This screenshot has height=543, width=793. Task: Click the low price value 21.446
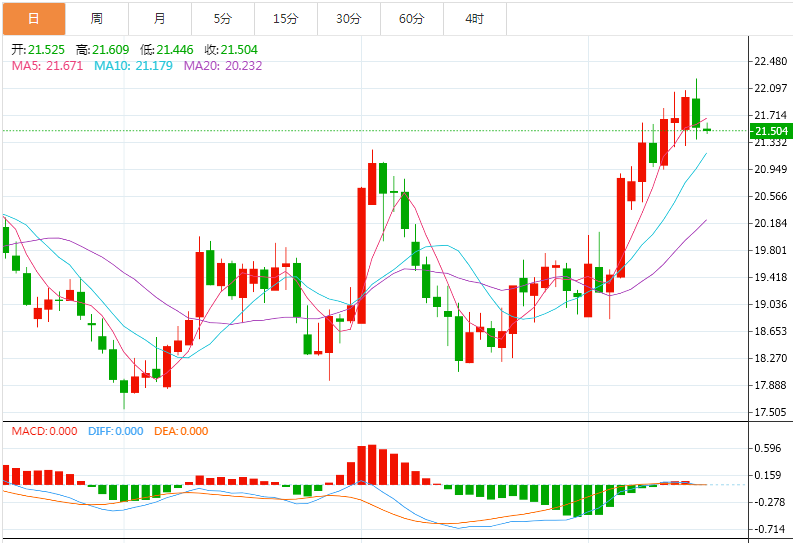point(174,50)
